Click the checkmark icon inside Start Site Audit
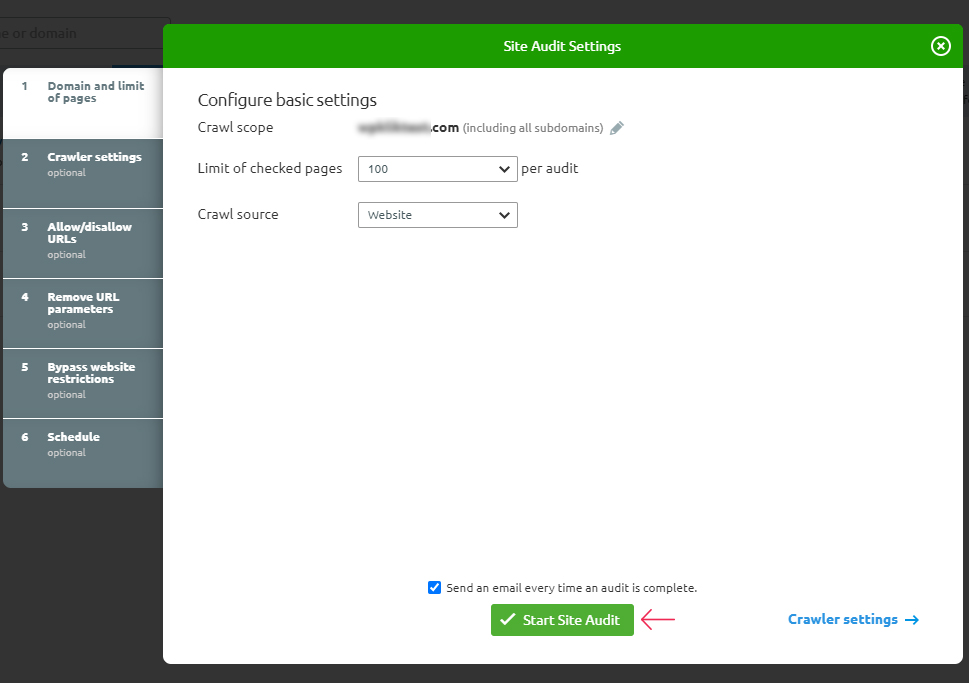 [508, 620]
